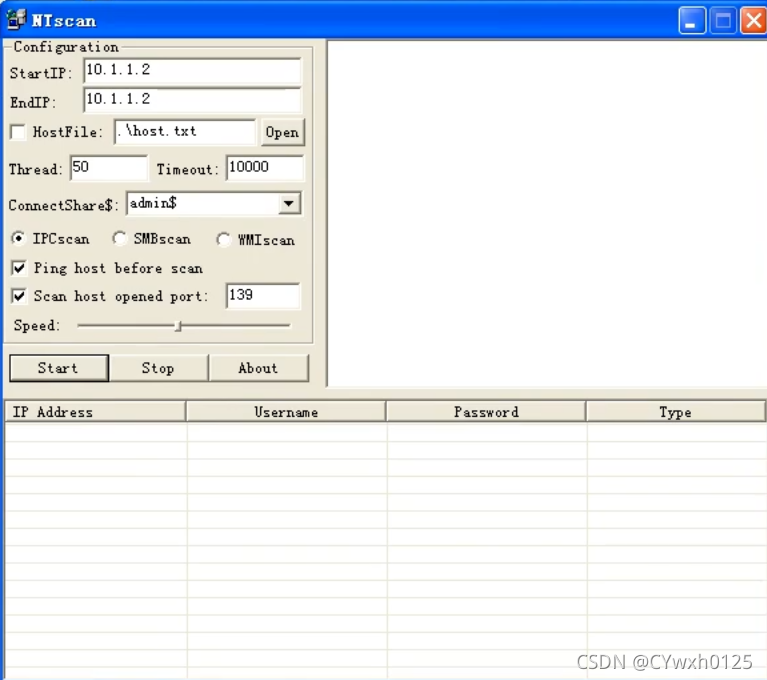Close the NTscan window
The width and height of the screenshot is (767, 680).
(x=753, y=21)
